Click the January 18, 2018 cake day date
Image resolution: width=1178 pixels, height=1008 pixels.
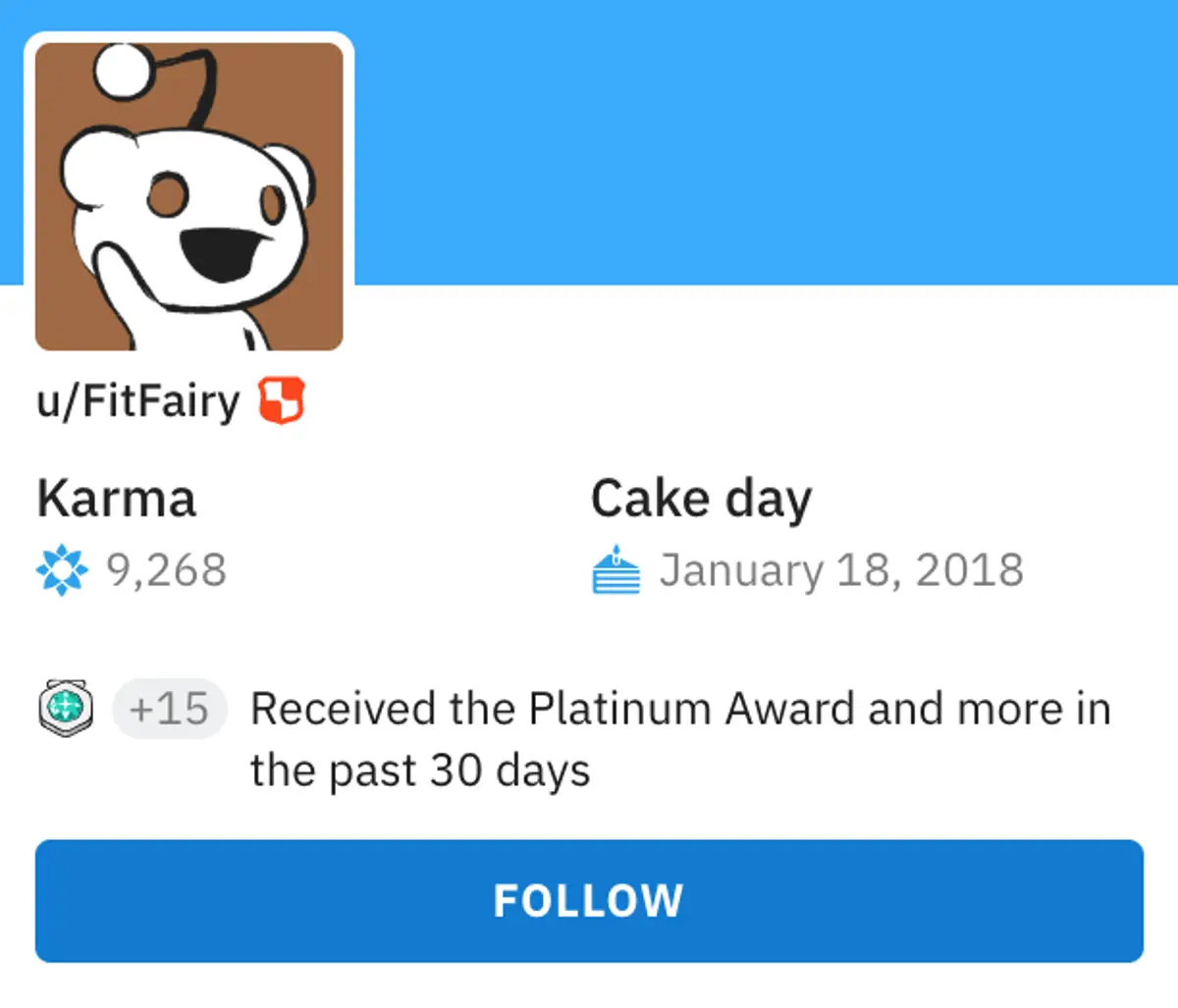(842, 569)
